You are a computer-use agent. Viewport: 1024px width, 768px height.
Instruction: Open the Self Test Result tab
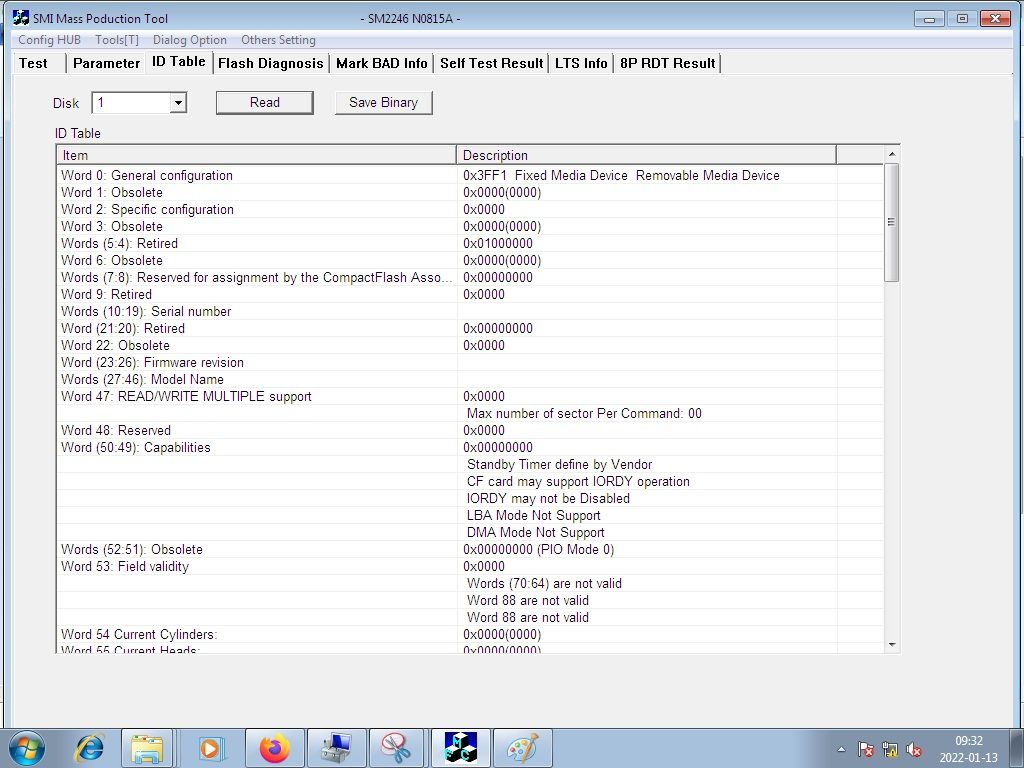492,63
